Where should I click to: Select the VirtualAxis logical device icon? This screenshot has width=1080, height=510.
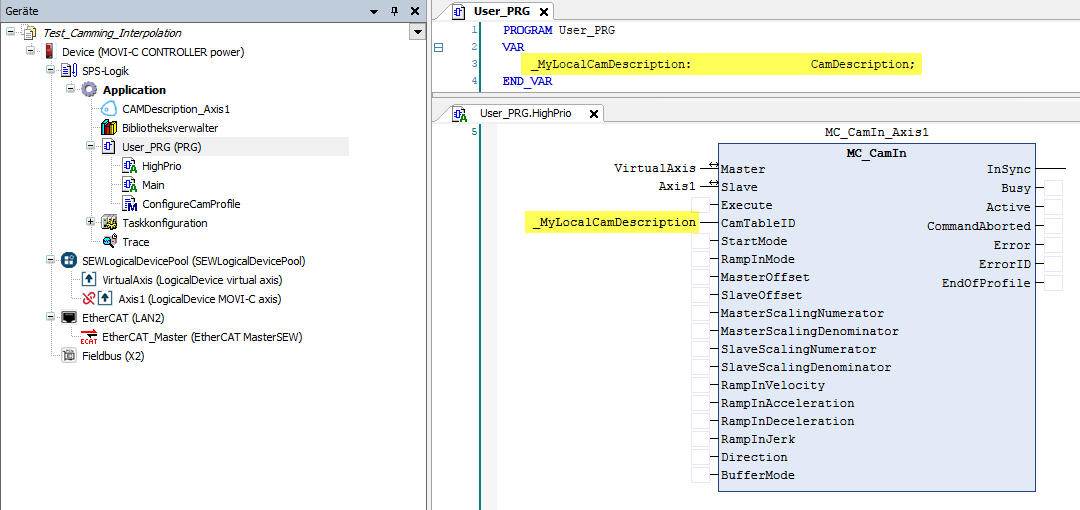[x=89, y=280]
